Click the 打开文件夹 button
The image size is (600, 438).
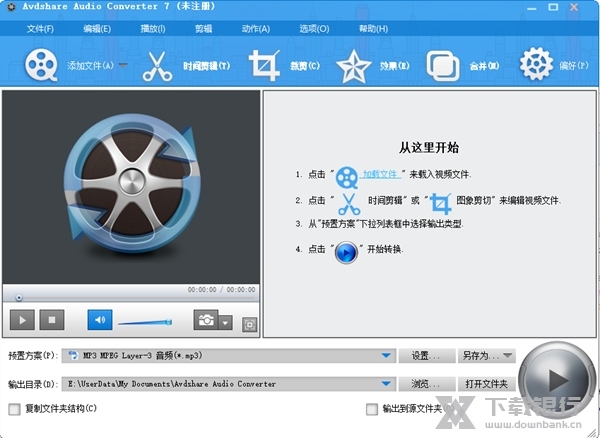pyautogui.click(x=486, y=384)
